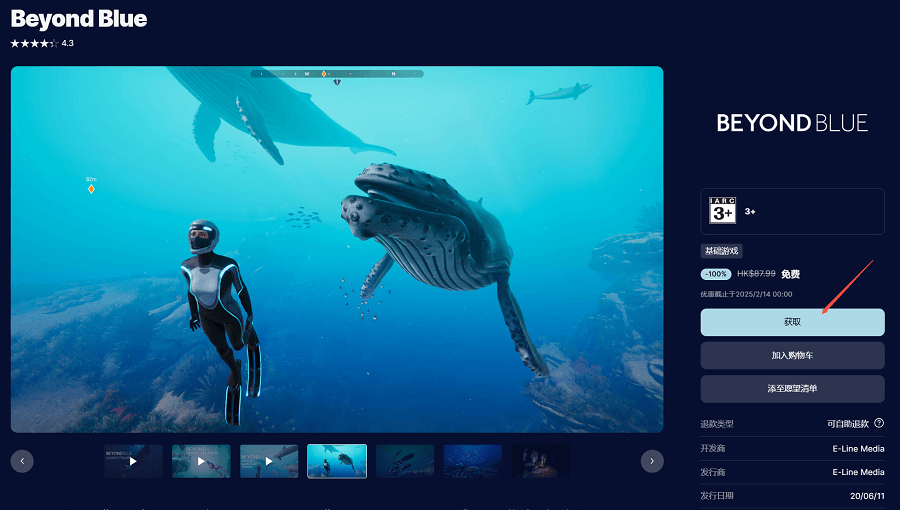Click the IARC 3+ rating badge
This screenshot has width=900, height=510.
click(x=722, y=211)
